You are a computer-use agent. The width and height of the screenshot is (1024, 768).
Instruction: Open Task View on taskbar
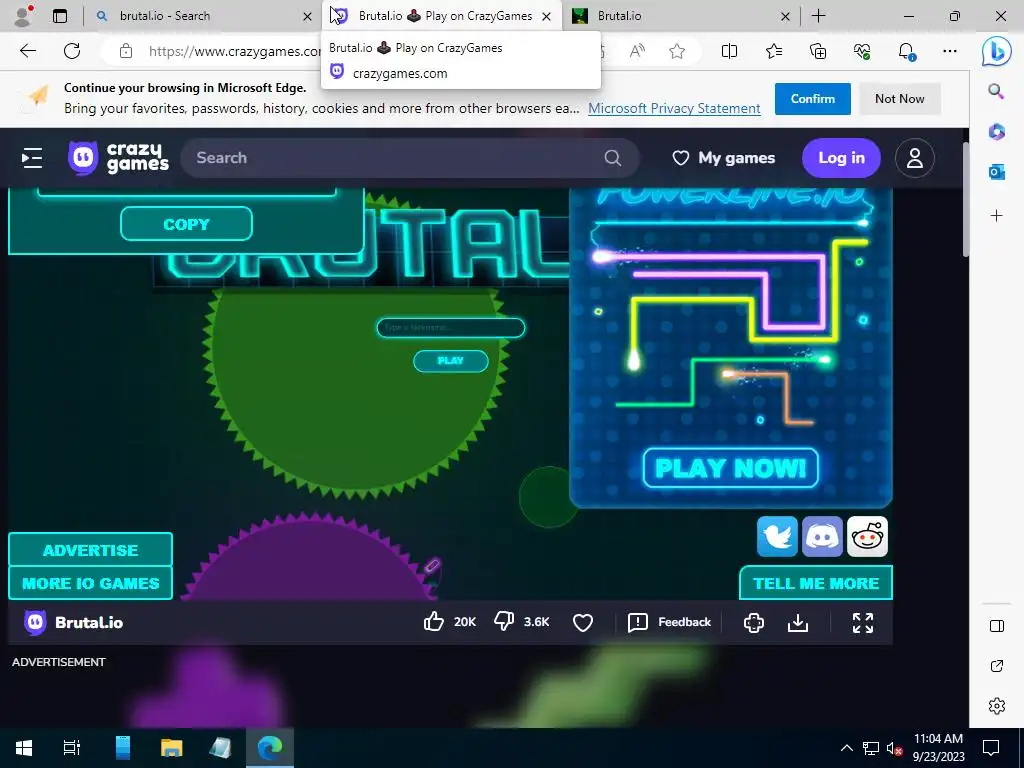coord(71,748)
